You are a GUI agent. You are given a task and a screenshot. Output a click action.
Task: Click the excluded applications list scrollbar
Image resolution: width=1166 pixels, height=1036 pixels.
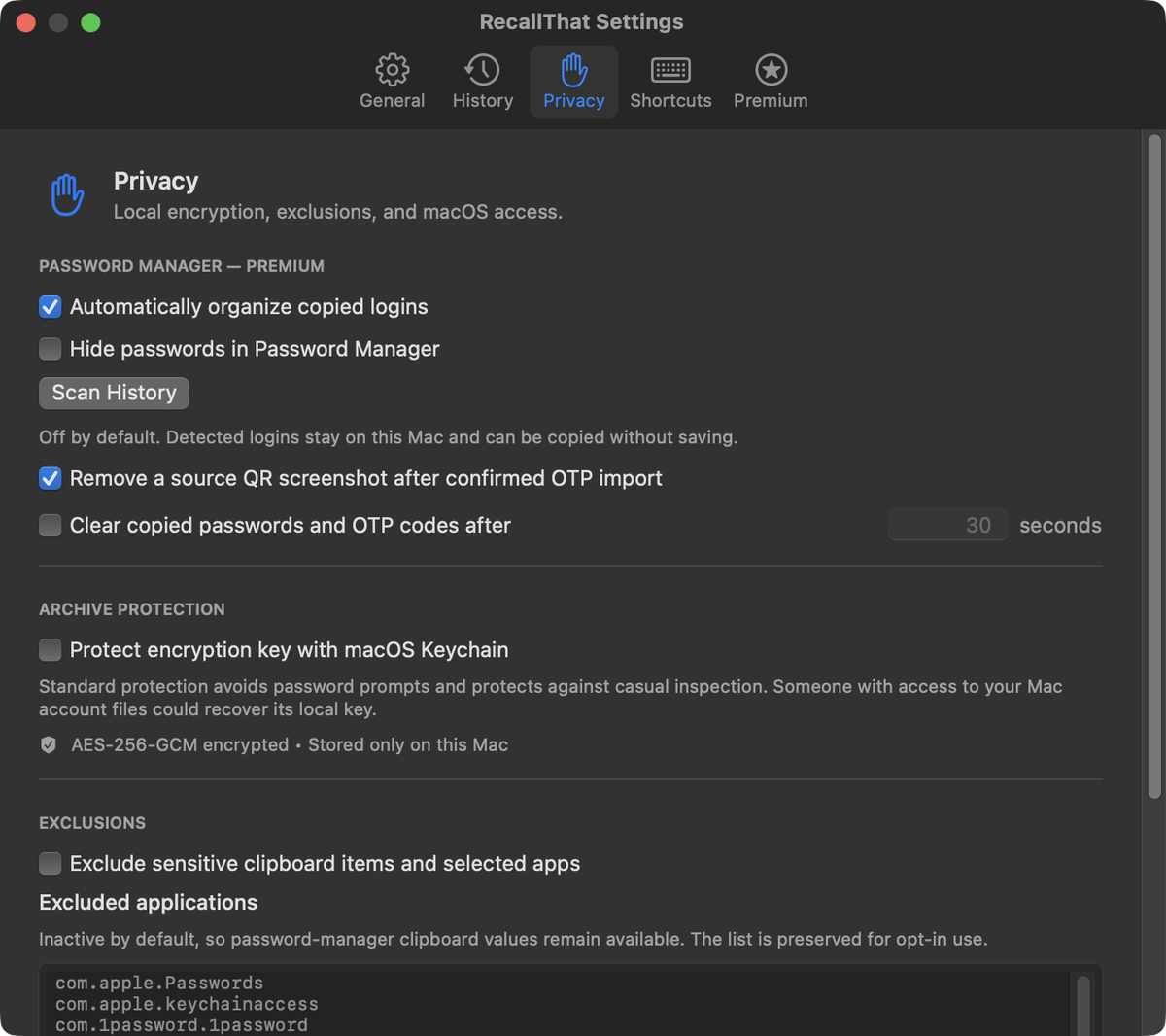(x=1083, y=1006)
